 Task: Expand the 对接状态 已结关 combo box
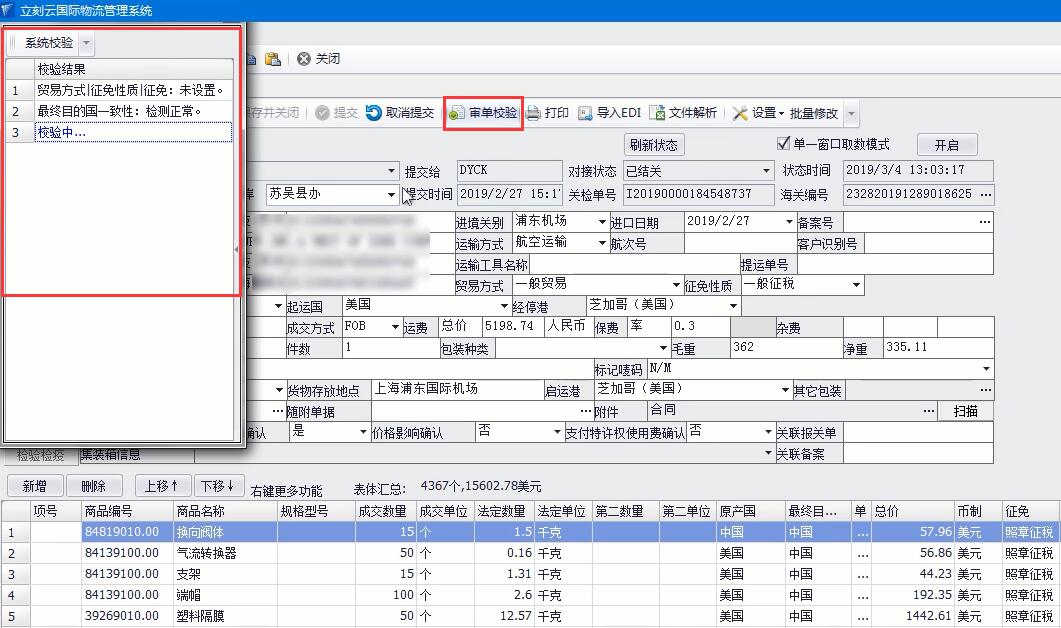tap(767, 171)
